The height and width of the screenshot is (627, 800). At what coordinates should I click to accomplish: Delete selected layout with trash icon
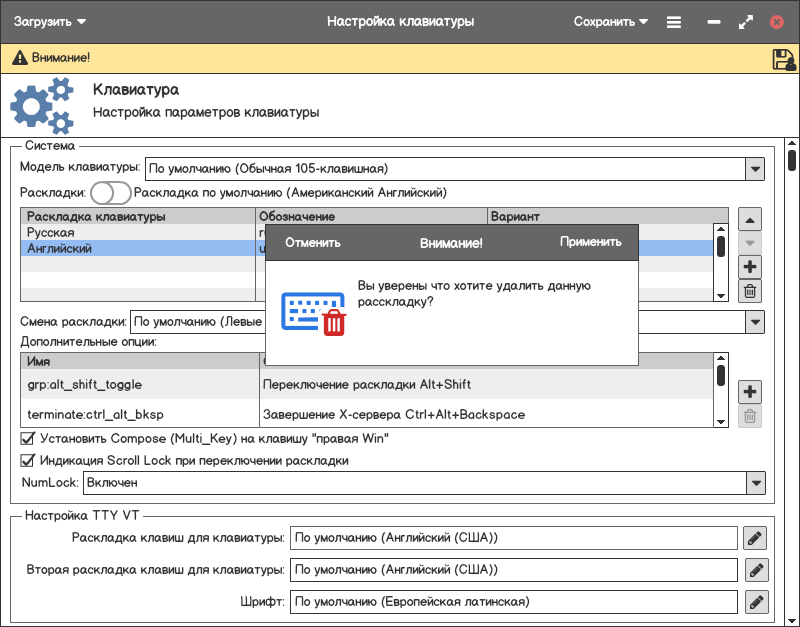tap(750, 291)
